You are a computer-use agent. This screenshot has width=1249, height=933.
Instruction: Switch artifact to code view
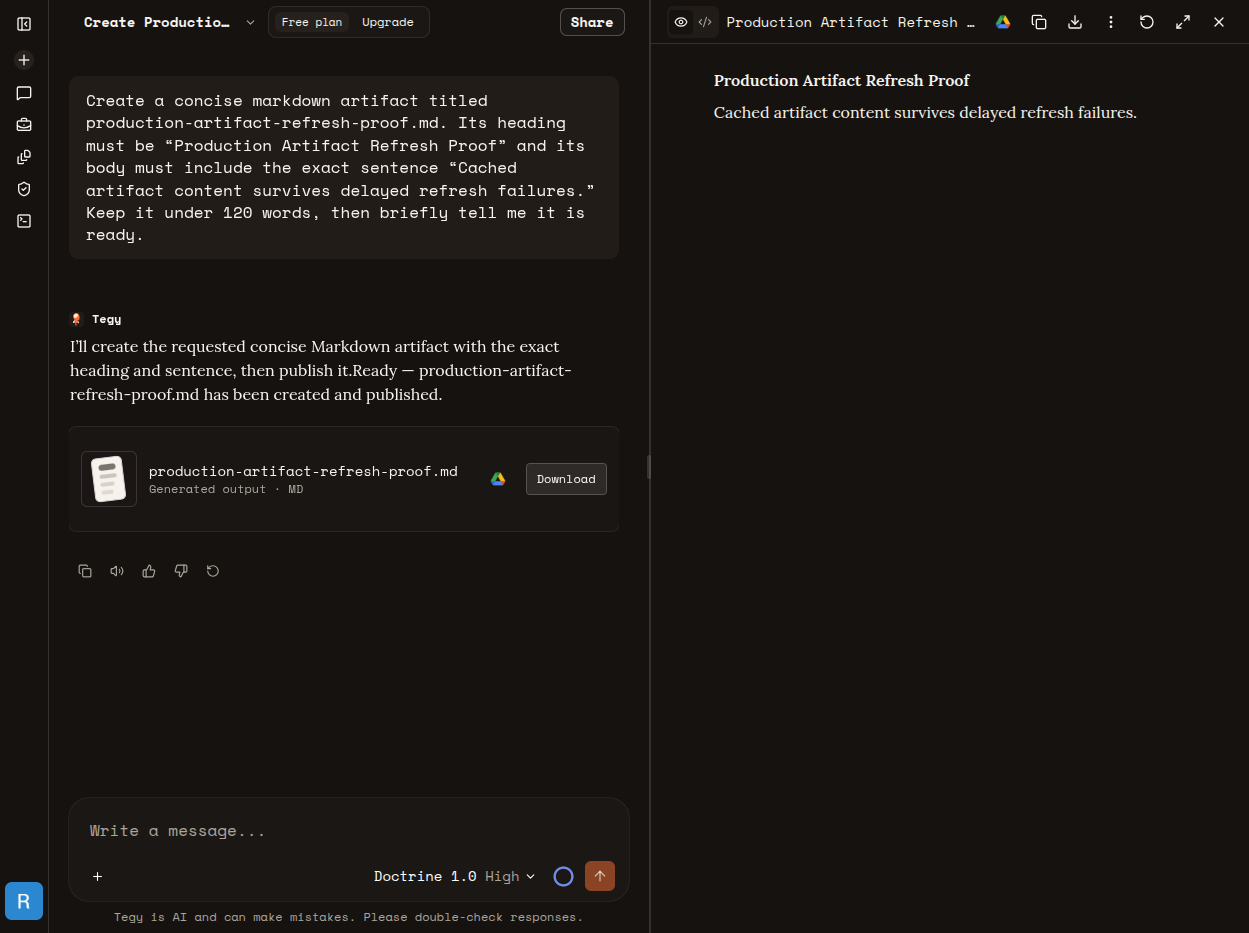click(x=705, y=22)
